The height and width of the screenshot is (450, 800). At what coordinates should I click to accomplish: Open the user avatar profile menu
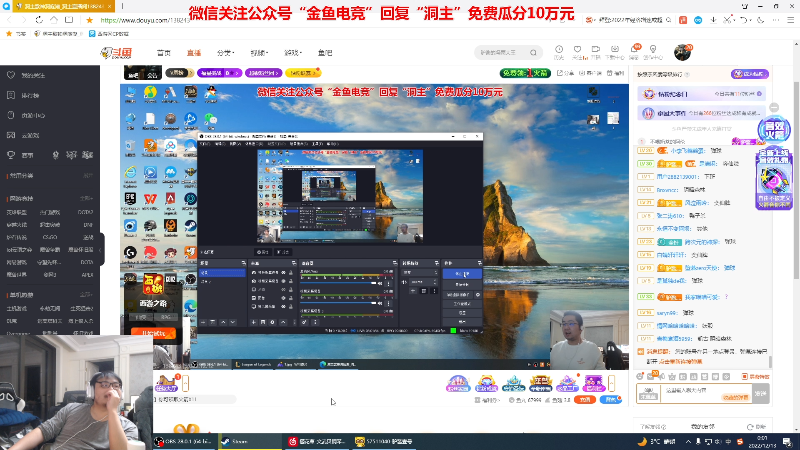[682, 52]
